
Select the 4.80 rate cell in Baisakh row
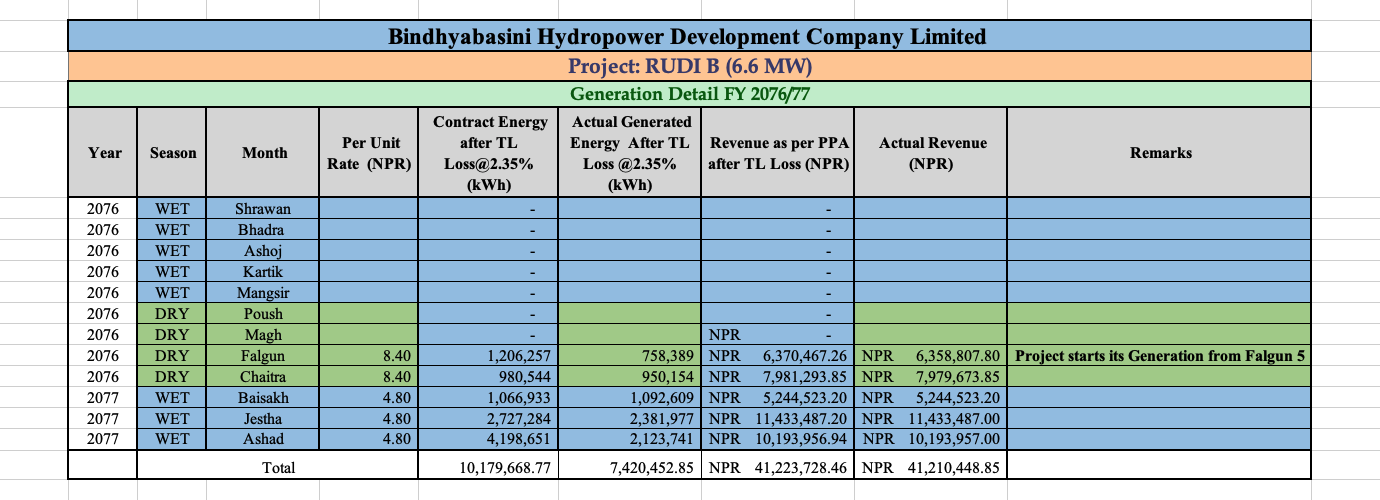click(x=369, y=398)
